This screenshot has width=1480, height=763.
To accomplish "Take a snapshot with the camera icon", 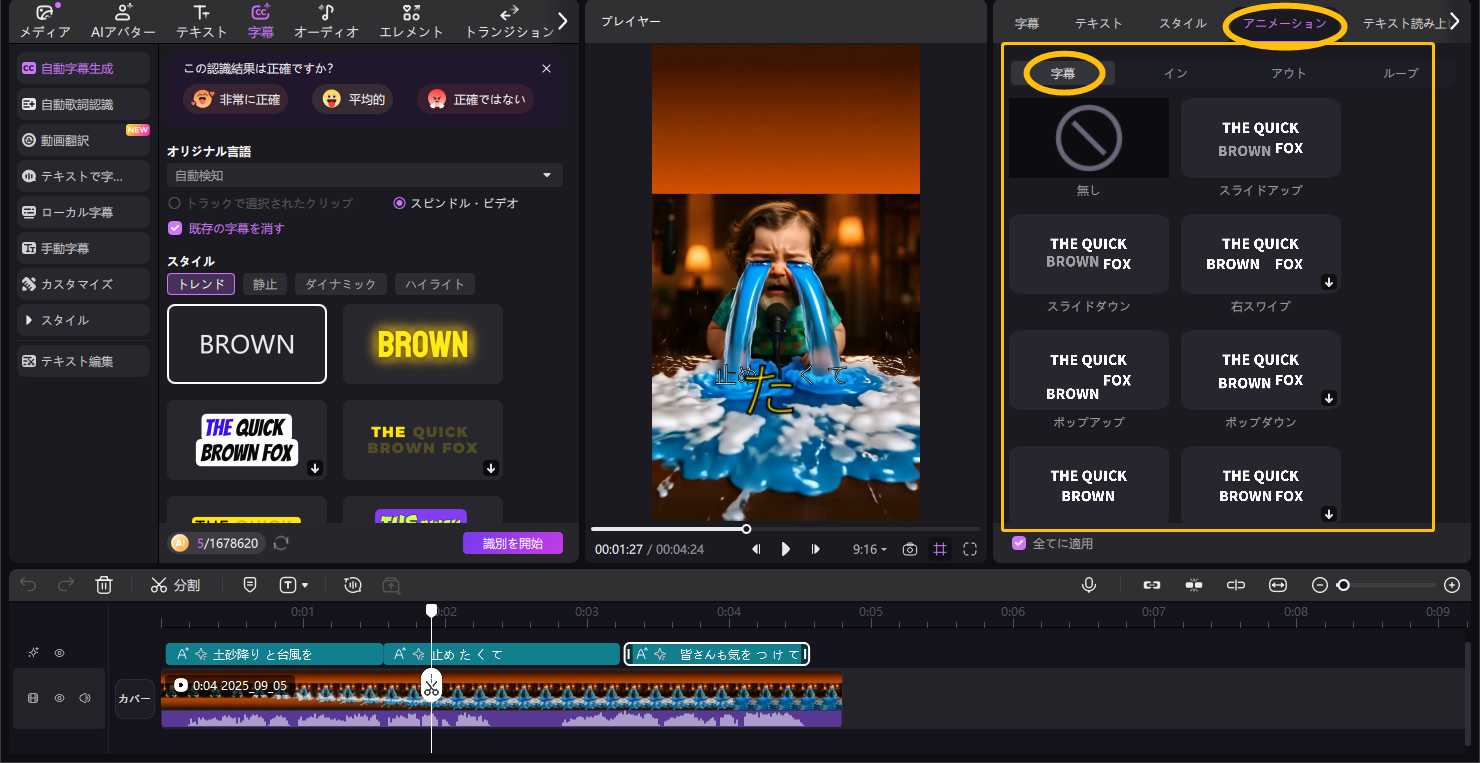I will point(909,549).
